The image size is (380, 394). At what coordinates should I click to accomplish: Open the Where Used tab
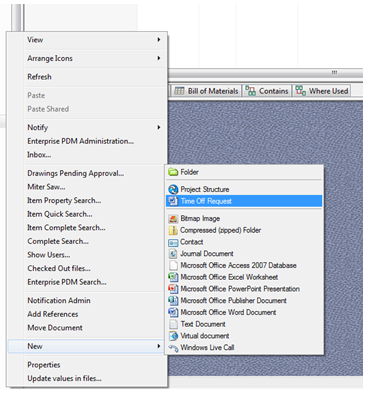tap(322, 91)
